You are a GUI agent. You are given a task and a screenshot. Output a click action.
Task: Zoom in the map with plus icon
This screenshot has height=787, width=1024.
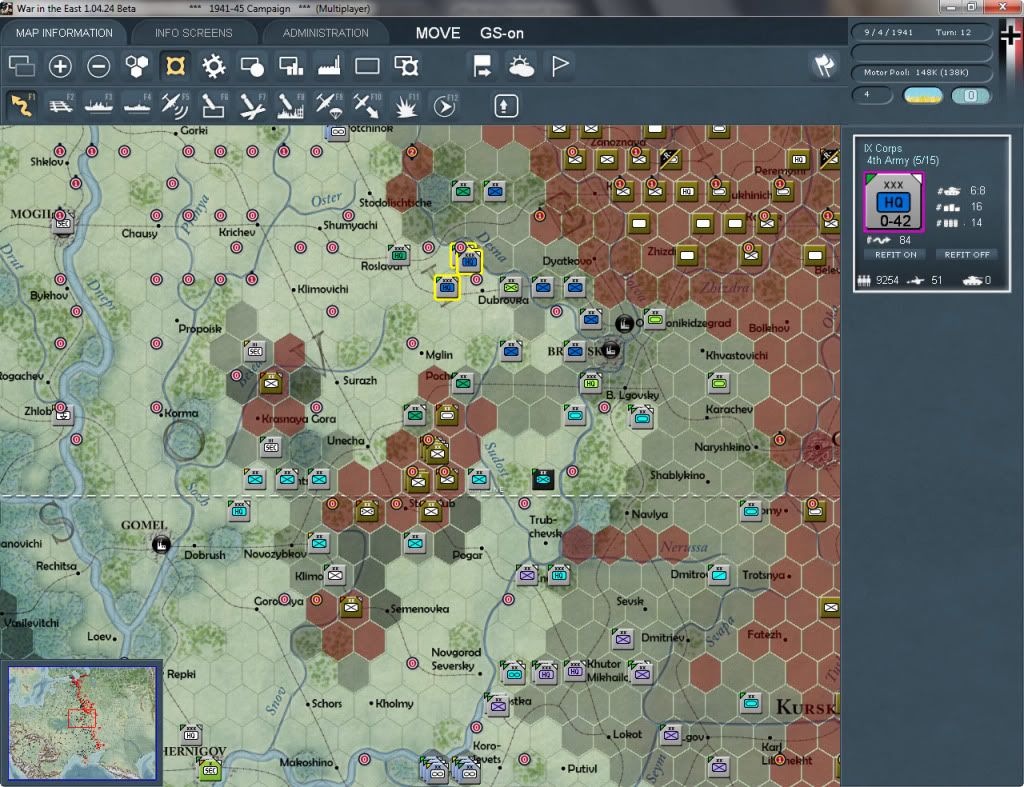(x=60, y=66)
